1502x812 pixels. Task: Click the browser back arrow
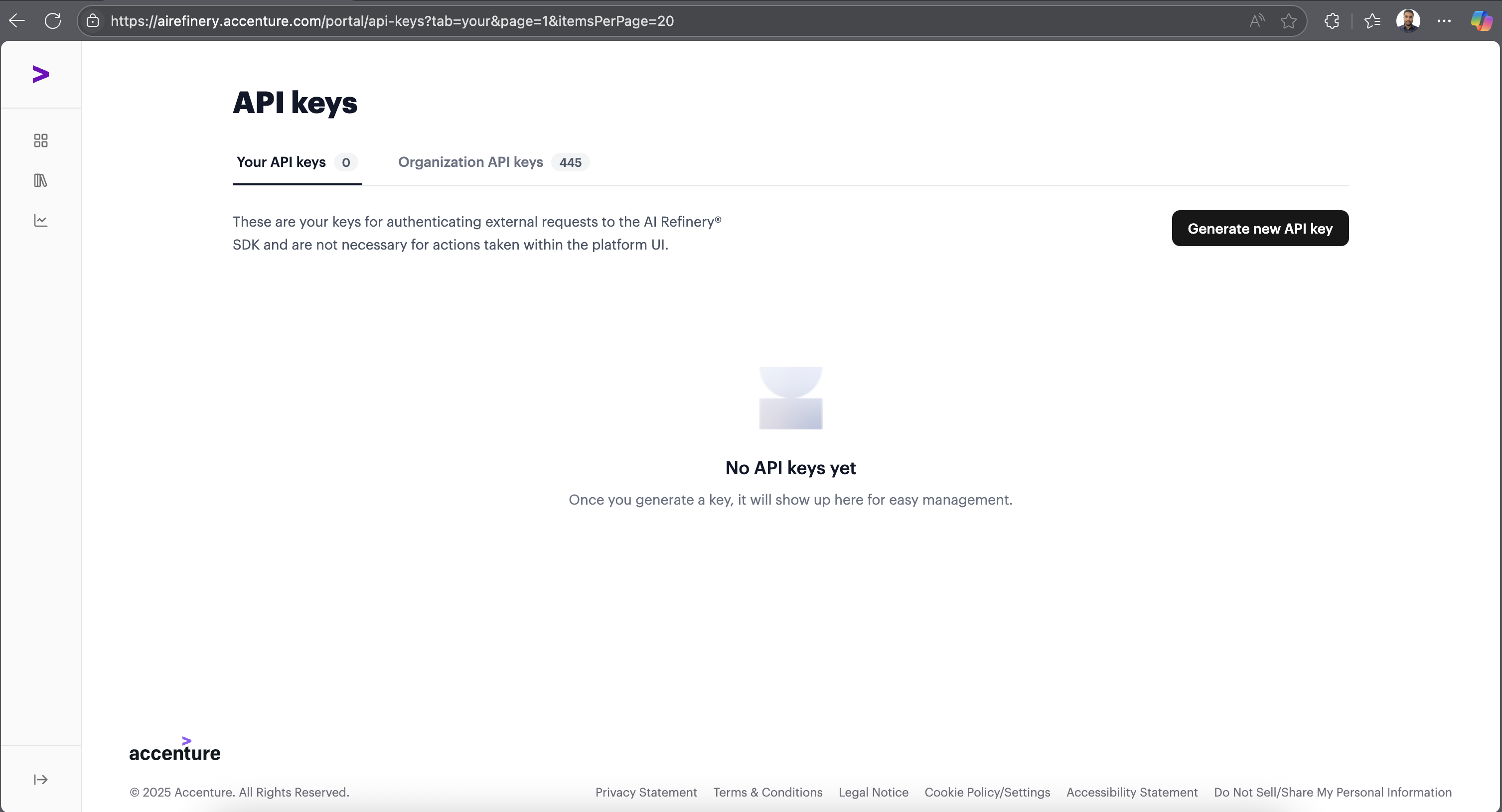pos(17,21)
